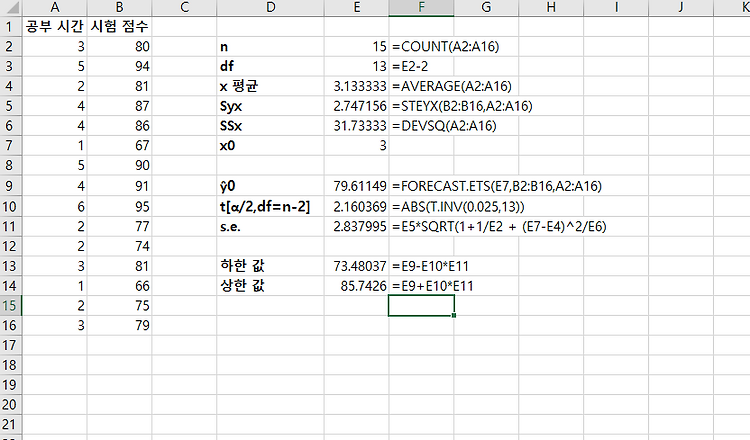Screen dimensions: 750x440
Task: Select column A header
Action: click(55, 8)
